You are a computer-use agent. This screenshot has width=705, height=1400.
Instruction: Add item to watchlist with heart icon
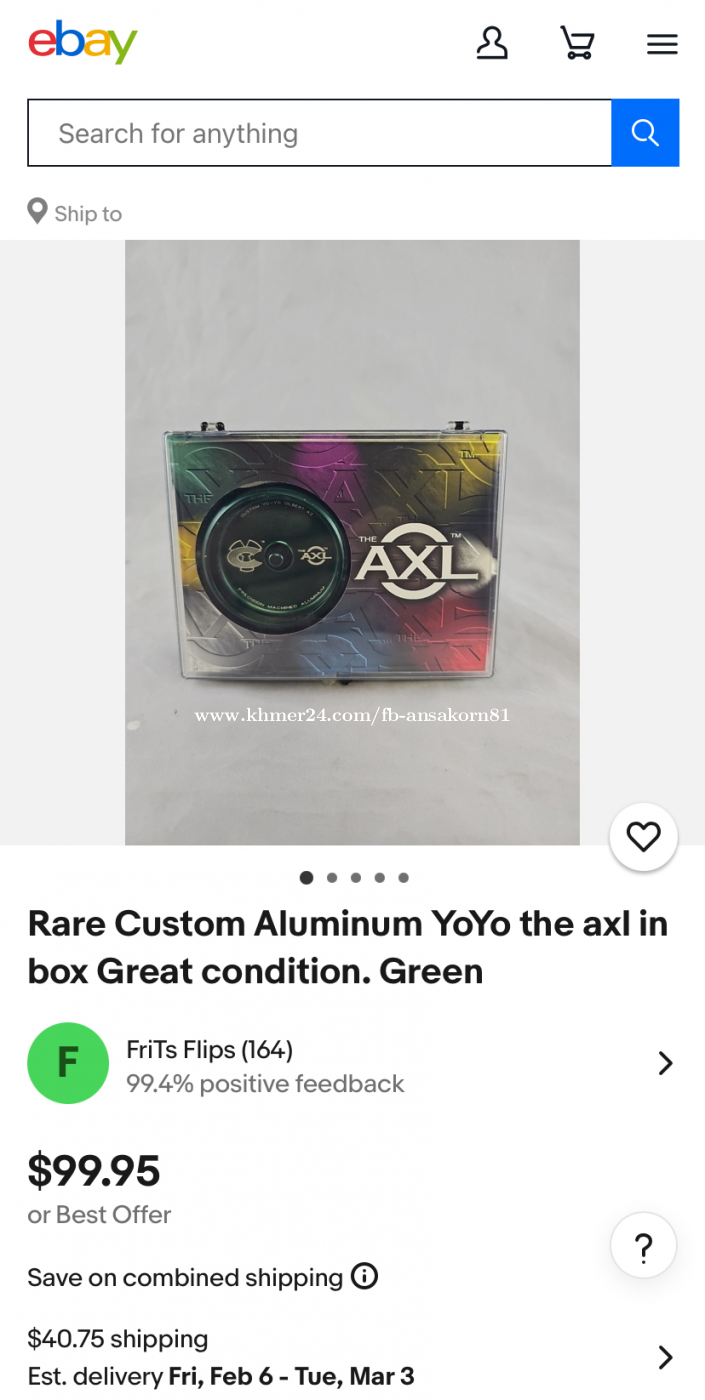point(643,837)
